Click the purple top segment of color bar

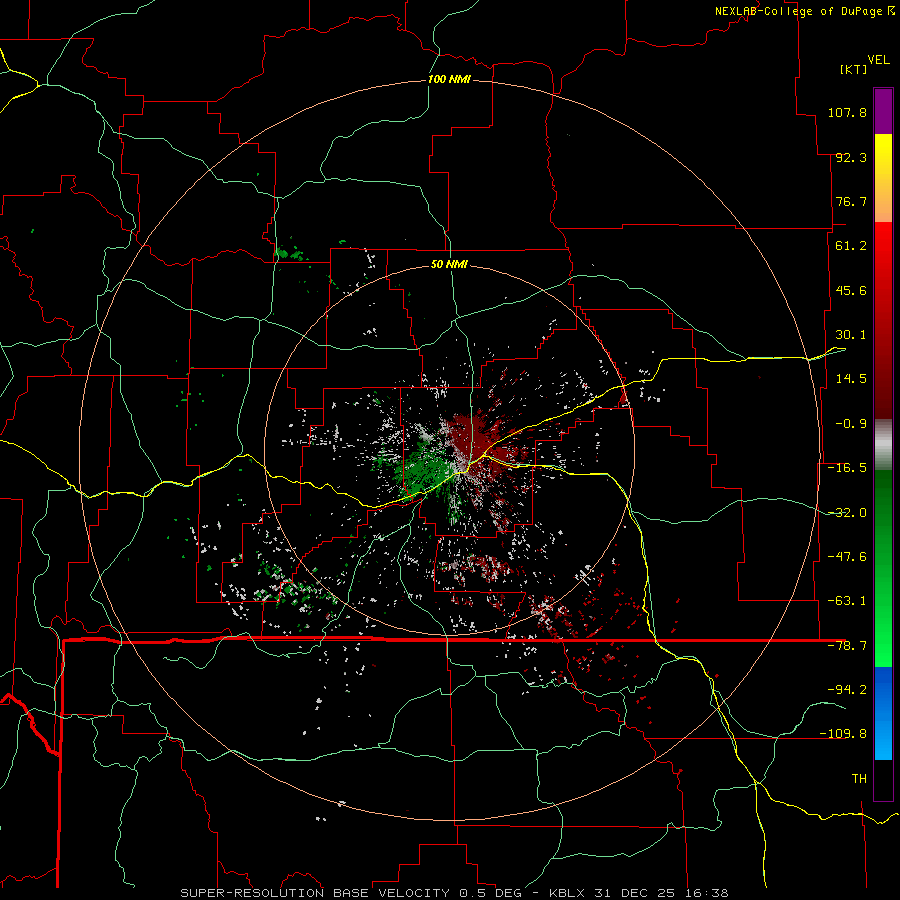point(883,111)
